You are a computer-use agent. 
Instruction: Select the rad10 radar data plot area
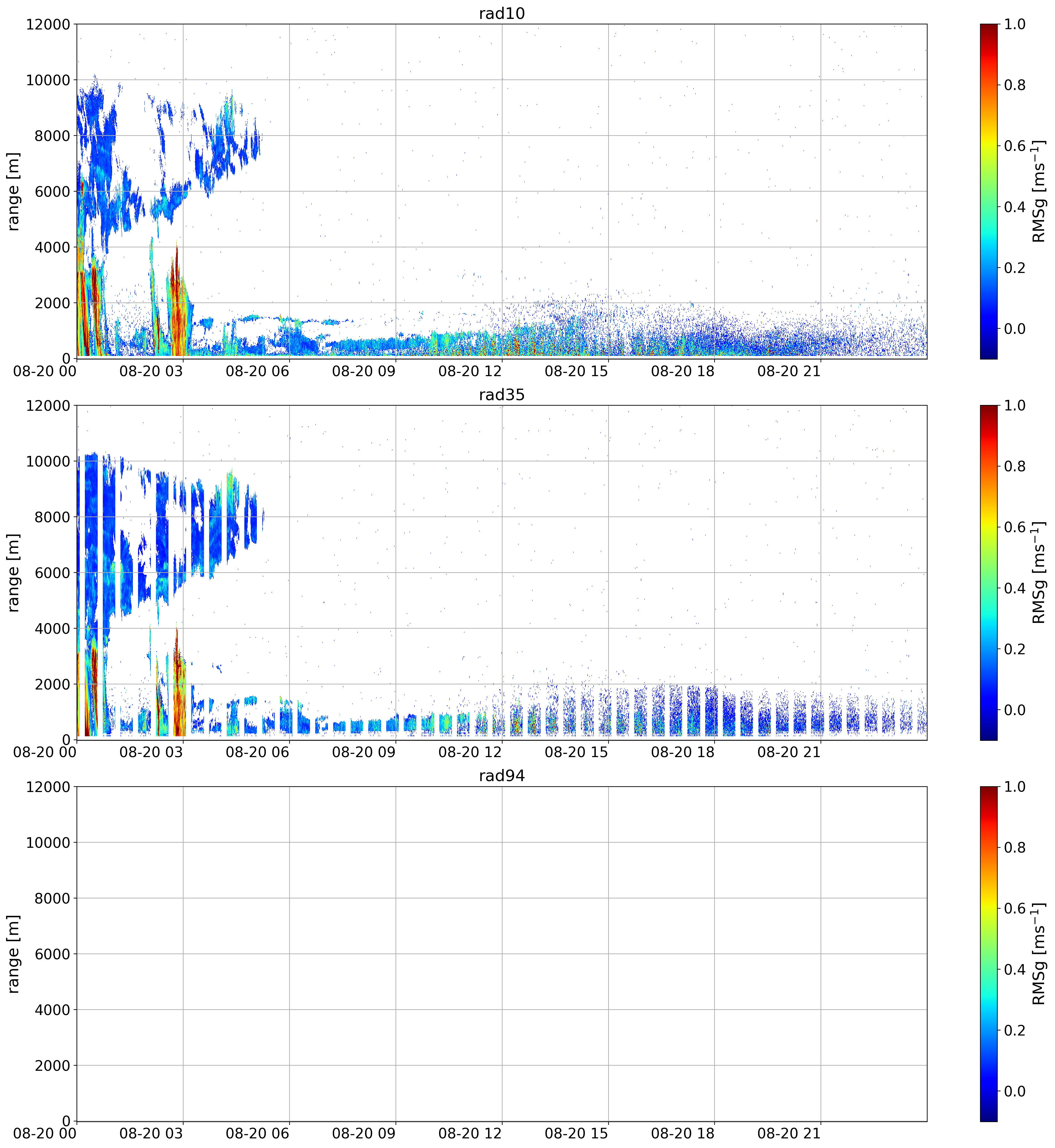click(501, 191)
